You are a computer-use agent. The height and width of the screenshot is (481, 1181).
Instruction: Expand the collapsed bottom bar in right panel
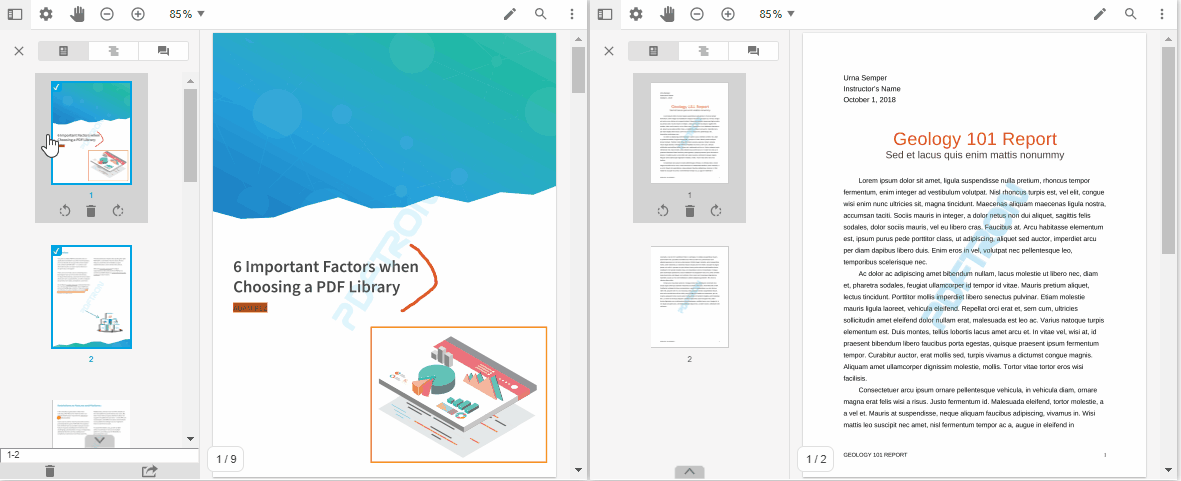(690, 472)
